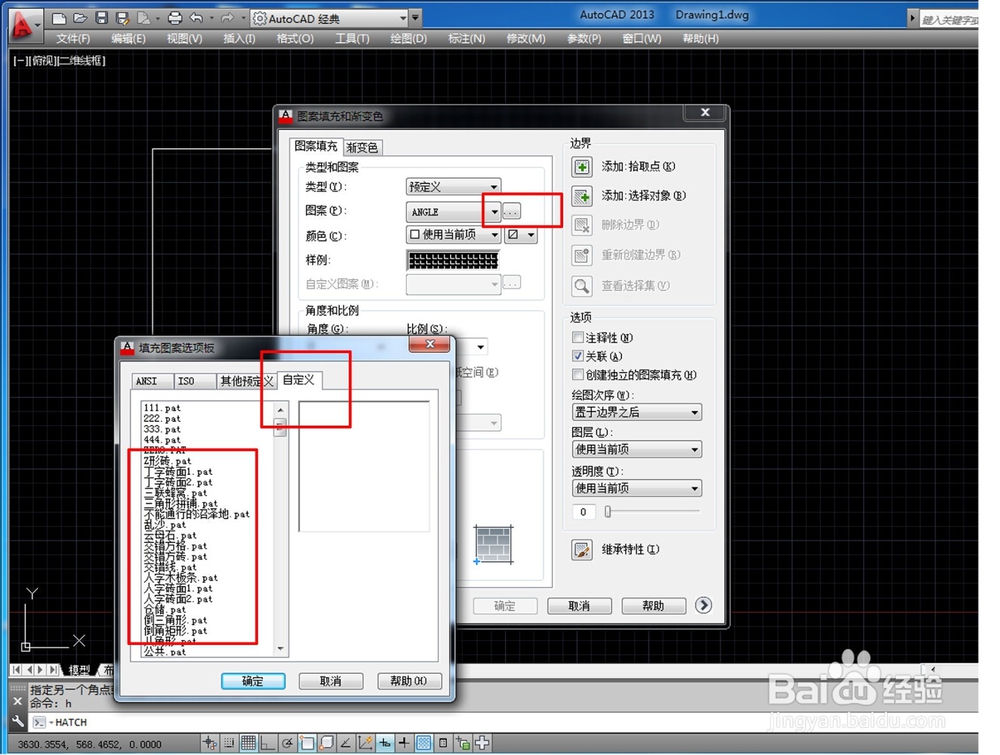Image resolution: width=1000 pixels, height=755 pixels.
Task: Click the New drawing icon in quick access toolbar
Action: pos(59,18)
